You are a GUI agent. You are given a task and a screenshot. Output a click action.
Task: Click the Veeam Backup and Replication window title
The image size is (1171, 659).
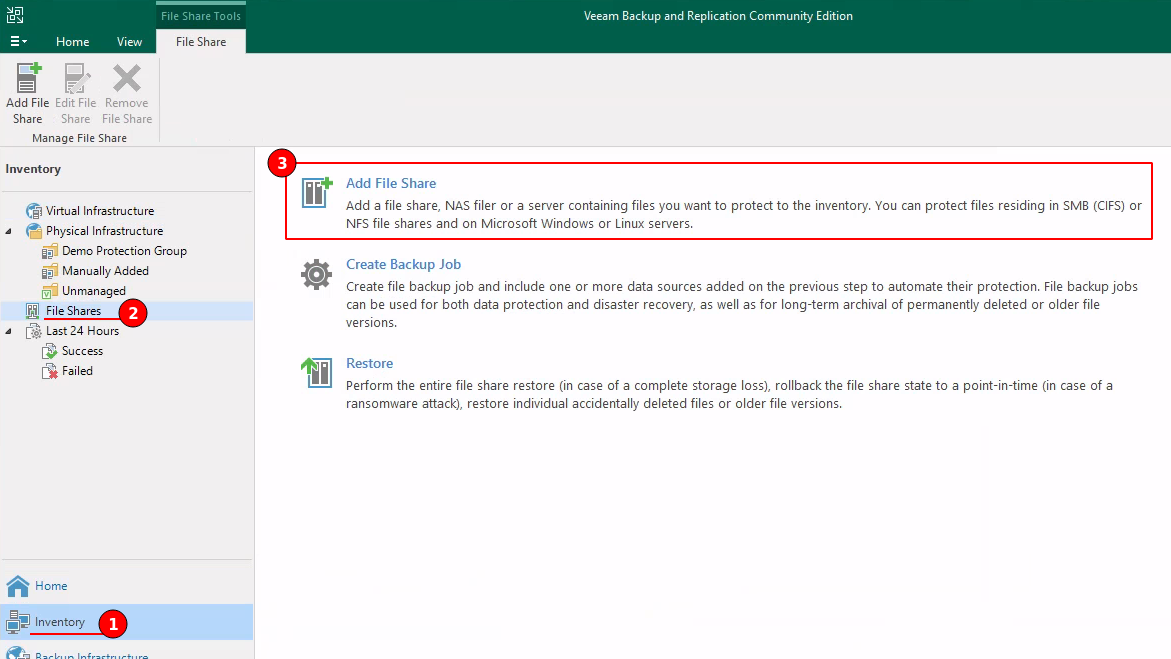pos(718,16)
